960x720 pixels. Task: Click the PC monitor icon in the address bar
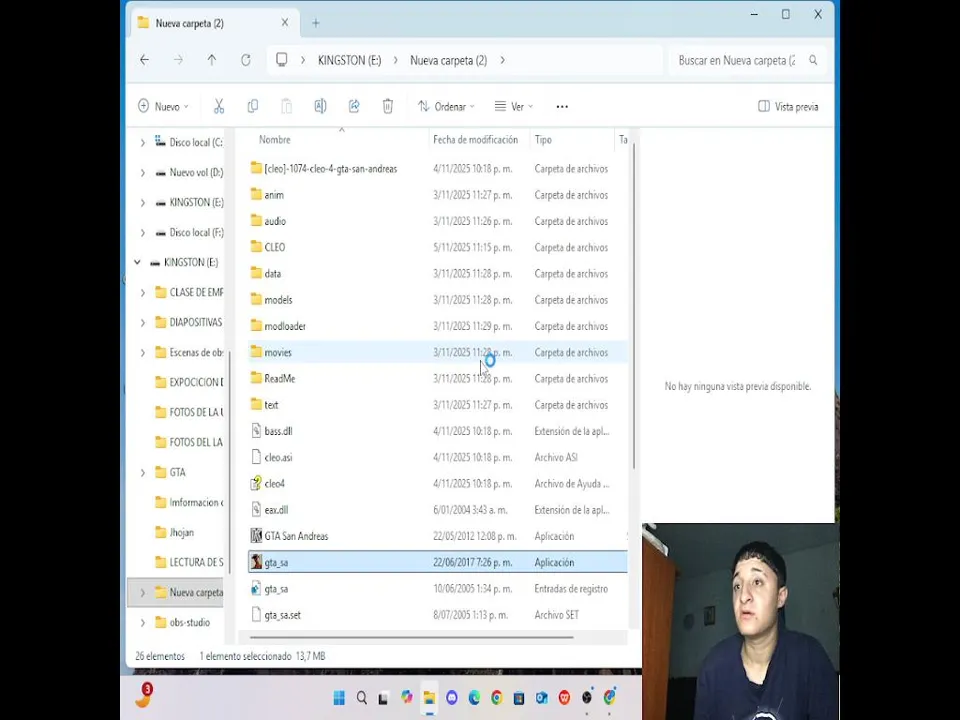coord(282,59)
